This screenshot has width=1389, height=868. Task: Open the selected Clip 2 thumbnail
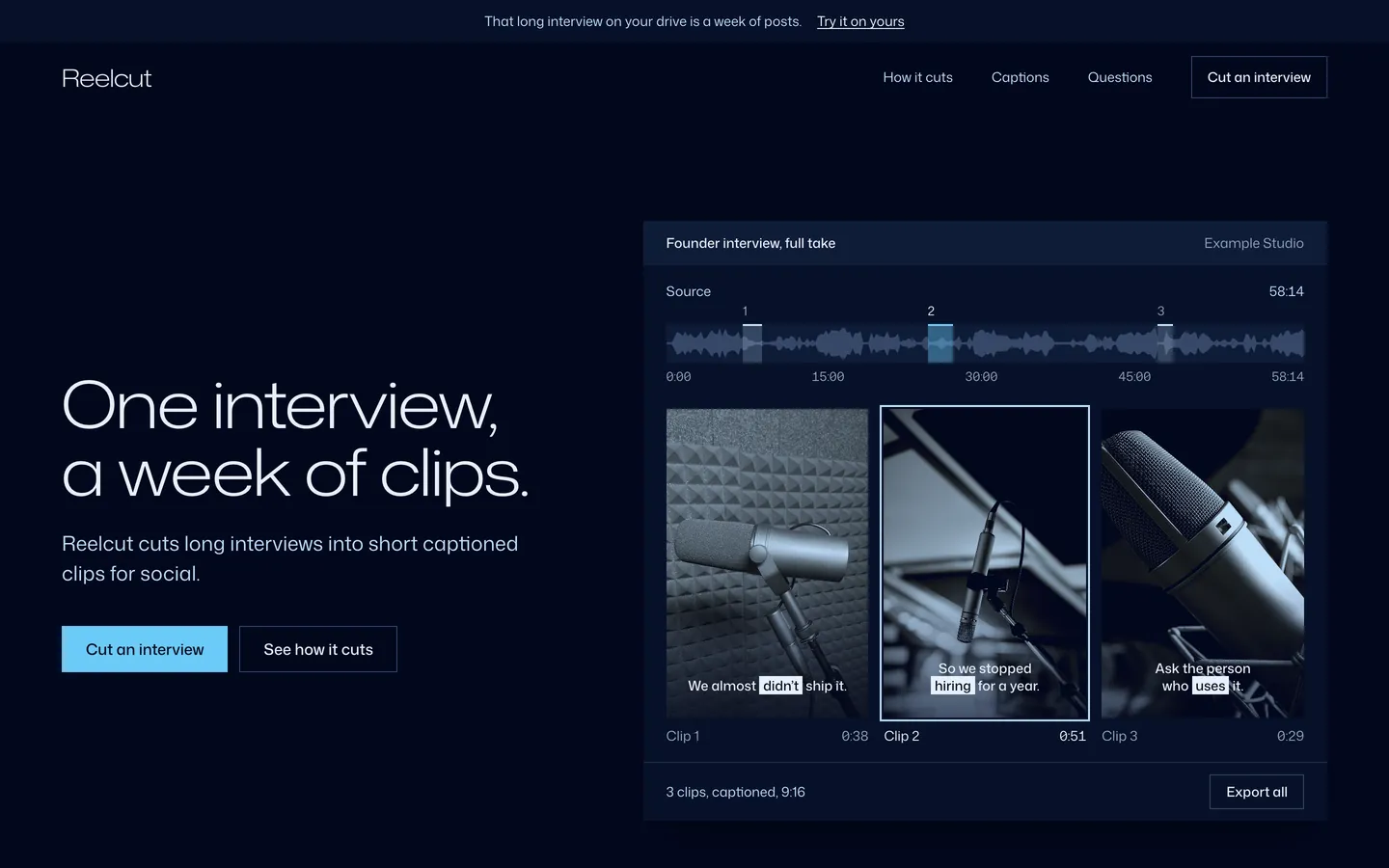[x=985, y=563]
